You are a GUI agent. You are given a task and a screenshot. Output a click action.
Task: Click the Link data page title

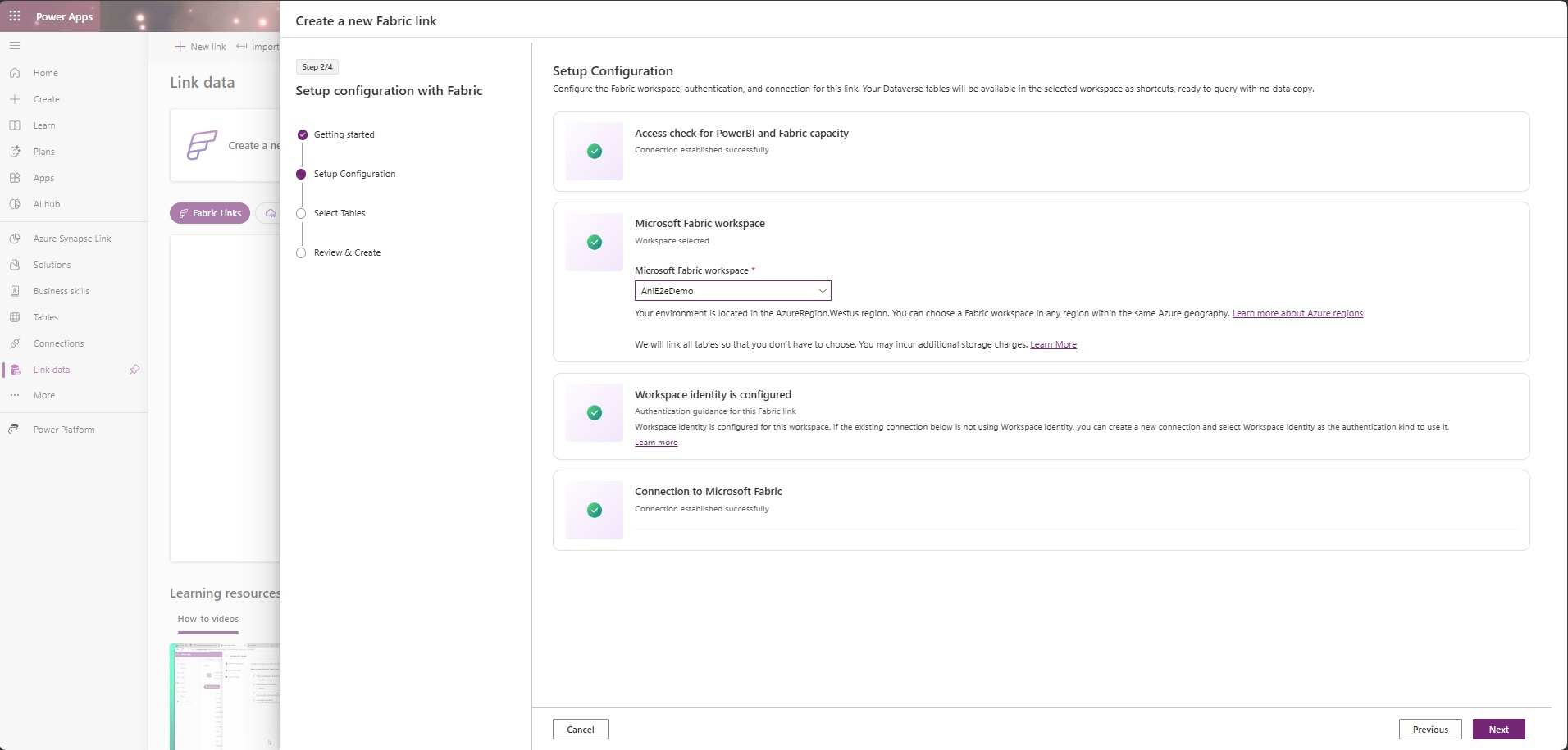(202, 82)
